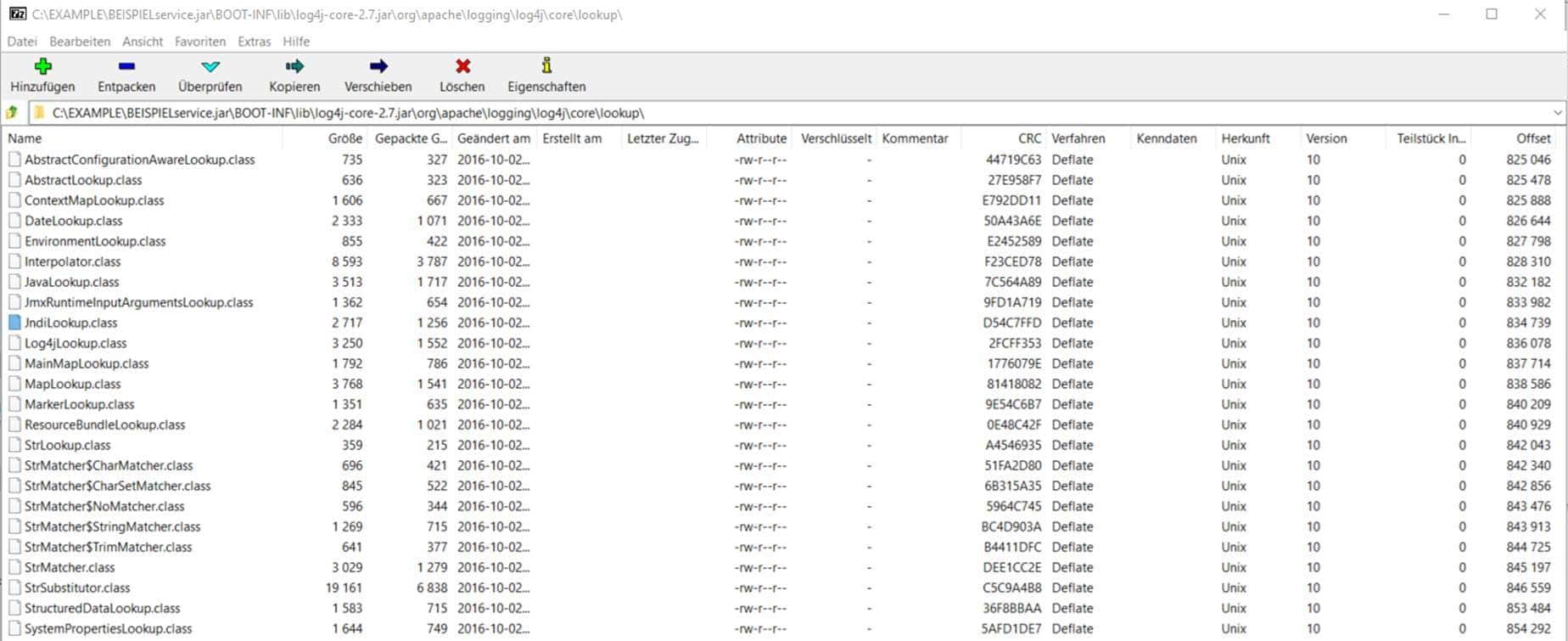Sort by the Größe column header
1568x641 pixels.
344,138
